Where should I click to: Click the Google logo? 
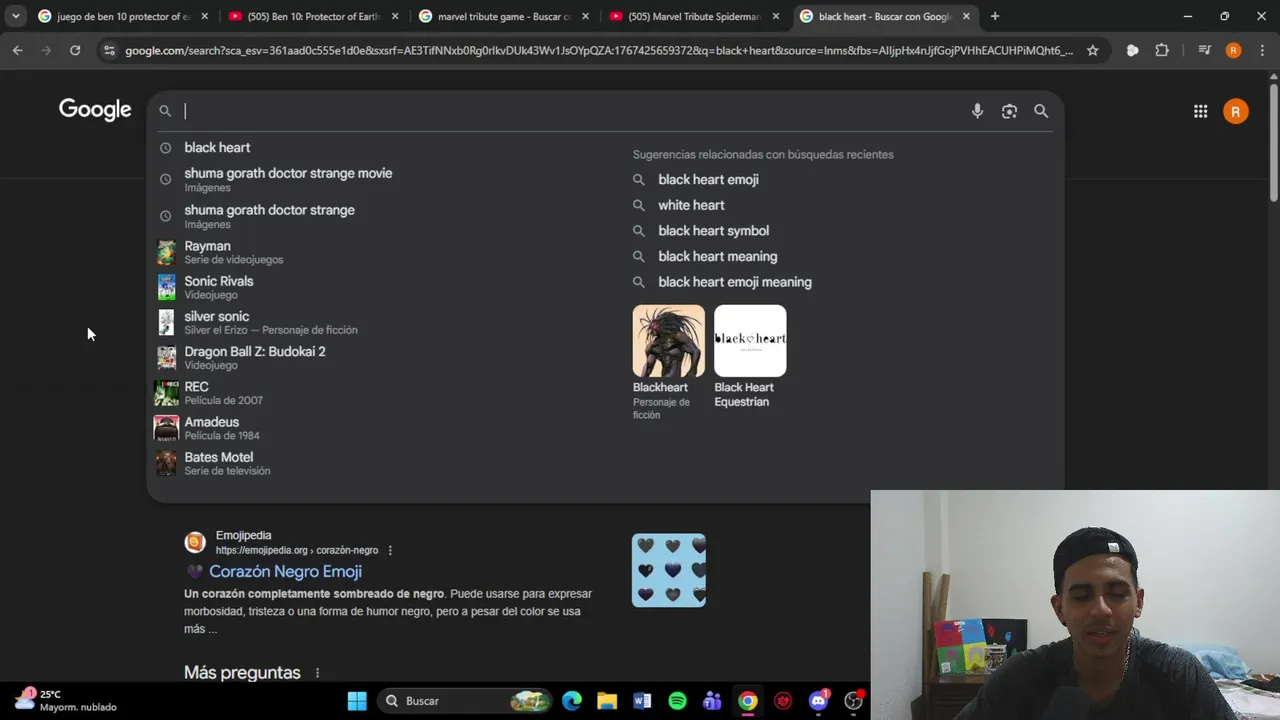click(95, 110)
